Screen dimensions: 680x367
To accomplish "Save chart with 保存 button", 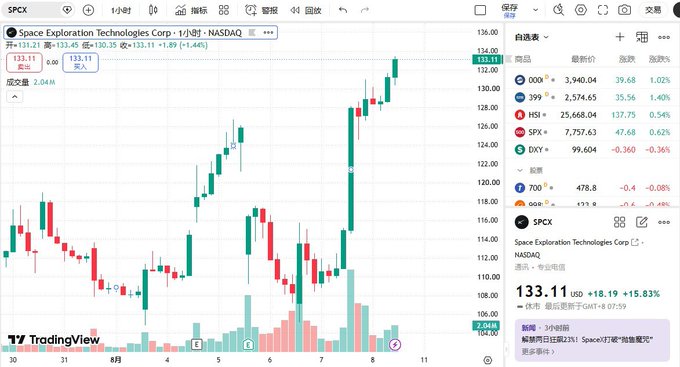I will coord(509,10).
